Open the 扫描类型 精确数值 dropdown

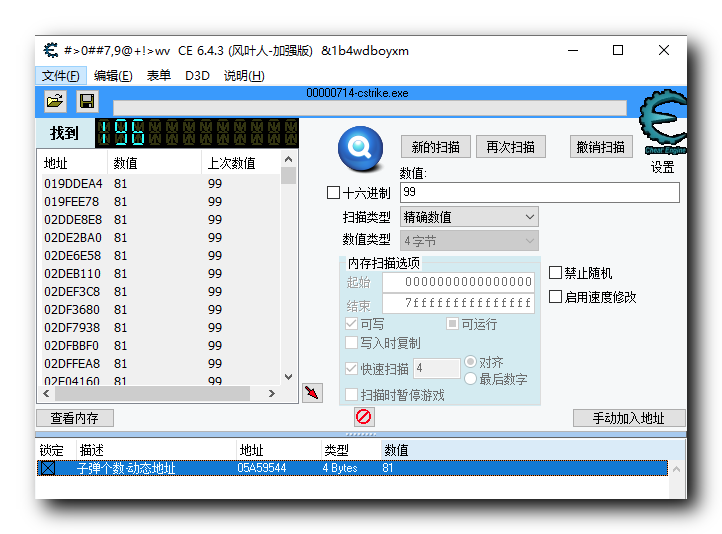pos(469,217)
